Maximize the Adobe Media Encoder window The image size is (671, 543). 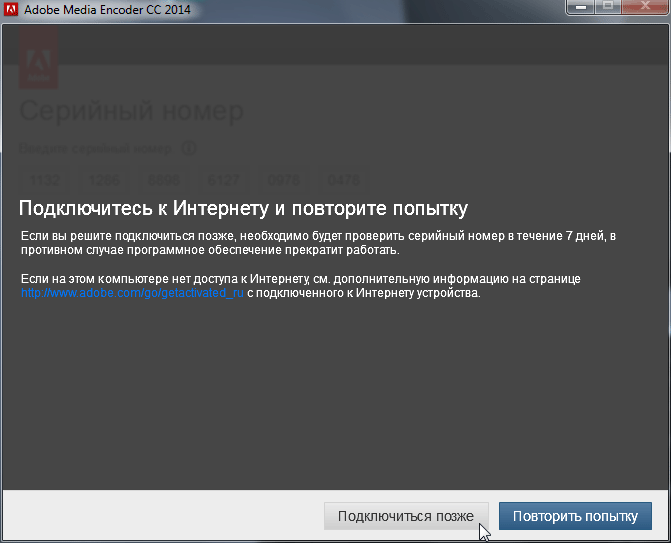click(608, 7)
